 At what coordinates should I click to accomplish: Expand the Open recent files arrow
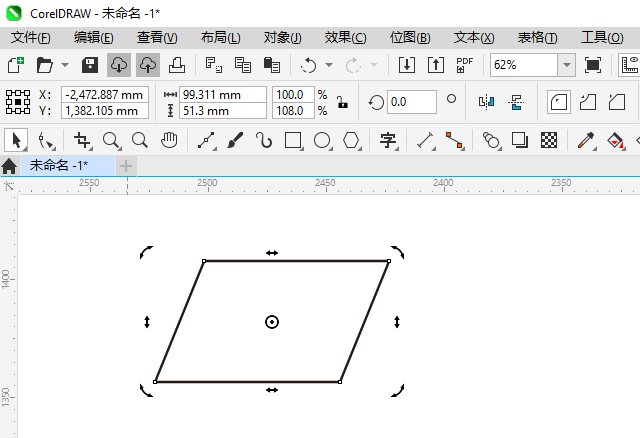point(65,65)
